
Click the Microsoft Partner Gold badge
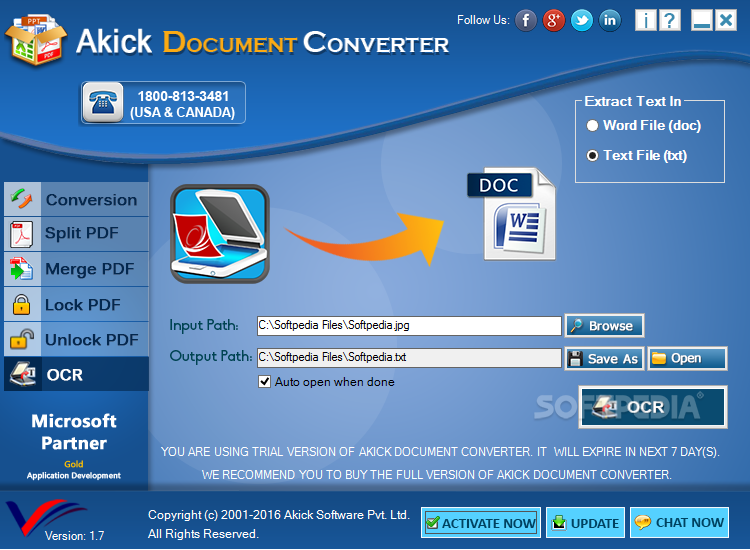[74, 446]
